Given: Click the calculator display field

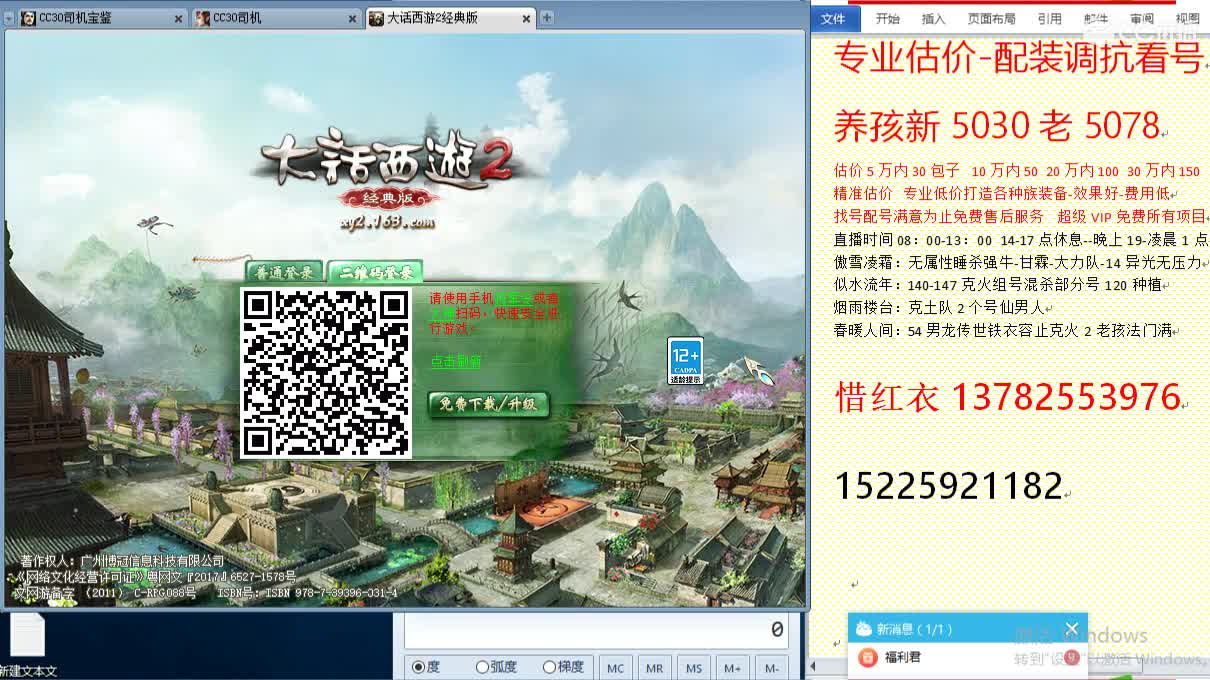Looking at the screenshot, I should click(x=596, y=630).
